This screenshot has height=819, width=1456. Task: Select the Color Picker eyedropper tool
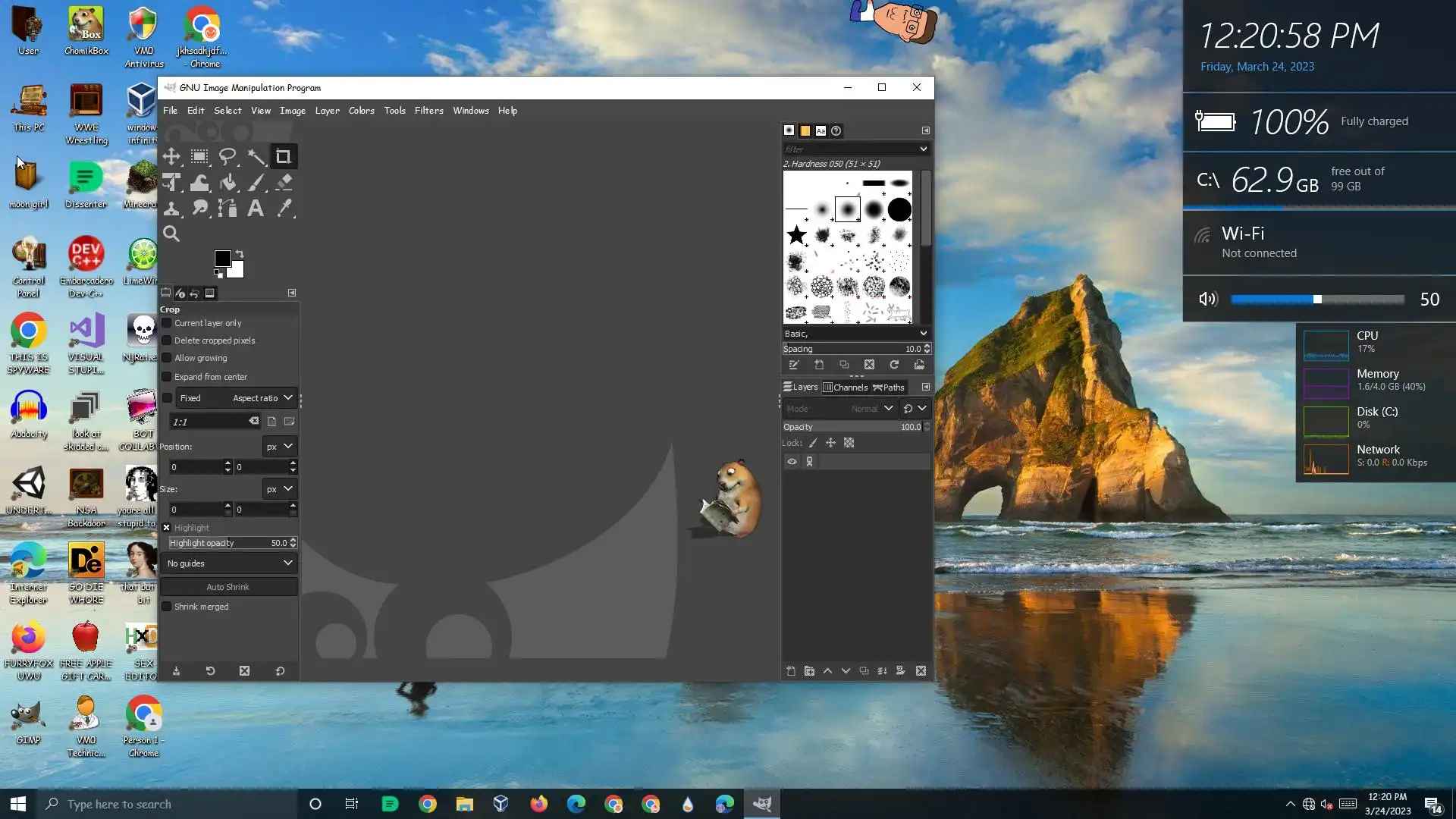284,209
